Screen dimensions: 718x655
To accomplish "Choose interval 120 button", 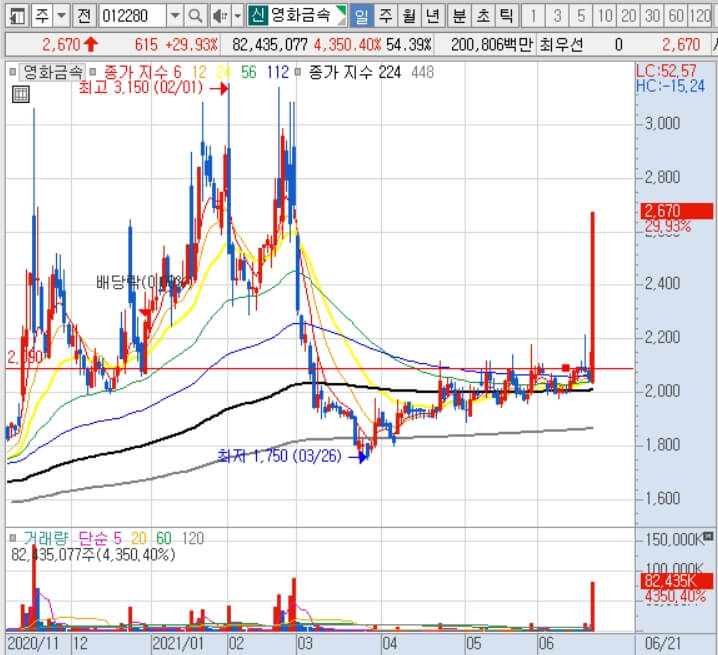I will (x=701, y=16).
